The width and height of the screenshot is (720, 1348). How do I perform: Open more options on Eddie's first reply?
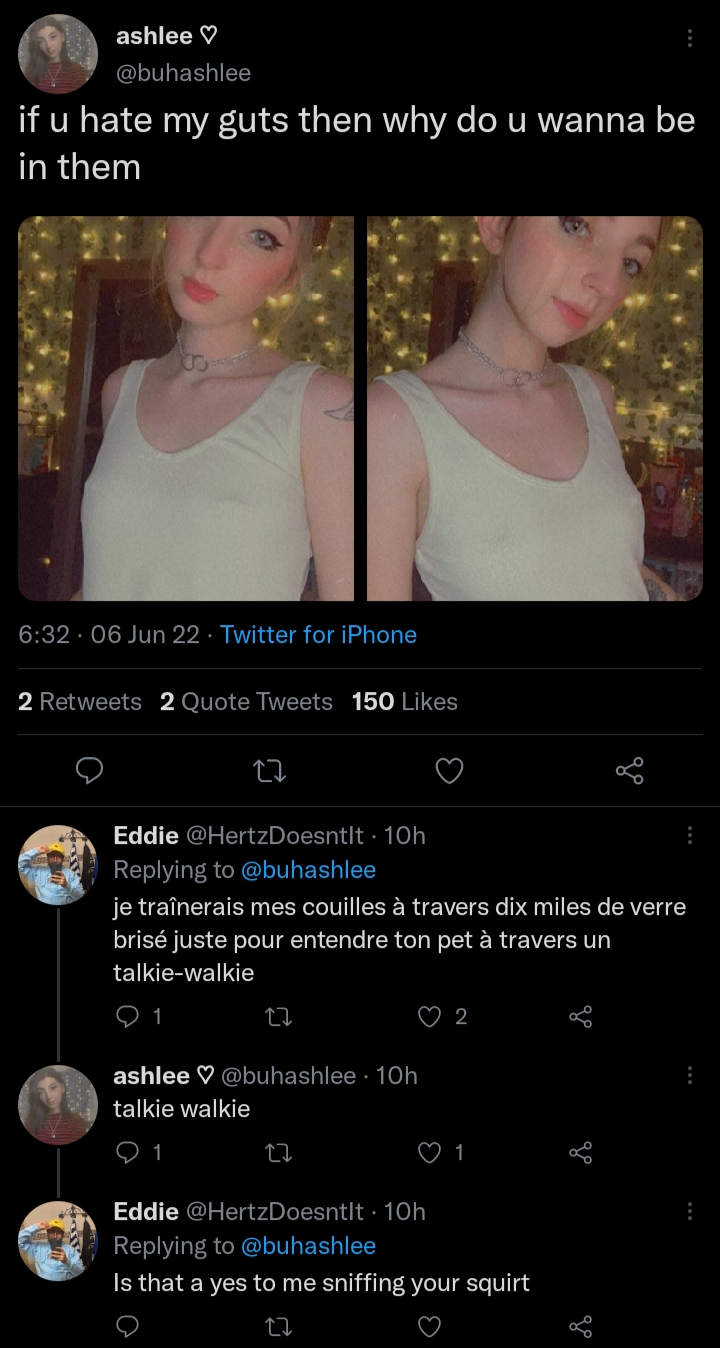coord(689,835)
